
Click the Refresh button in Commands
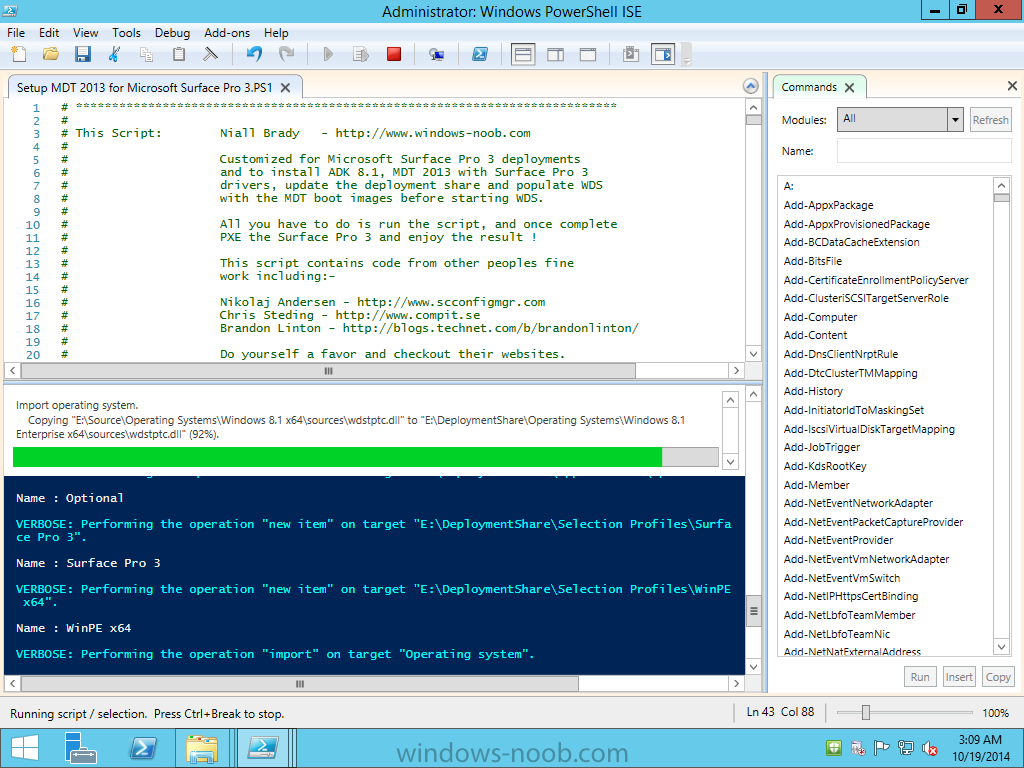tap(990, 120)
